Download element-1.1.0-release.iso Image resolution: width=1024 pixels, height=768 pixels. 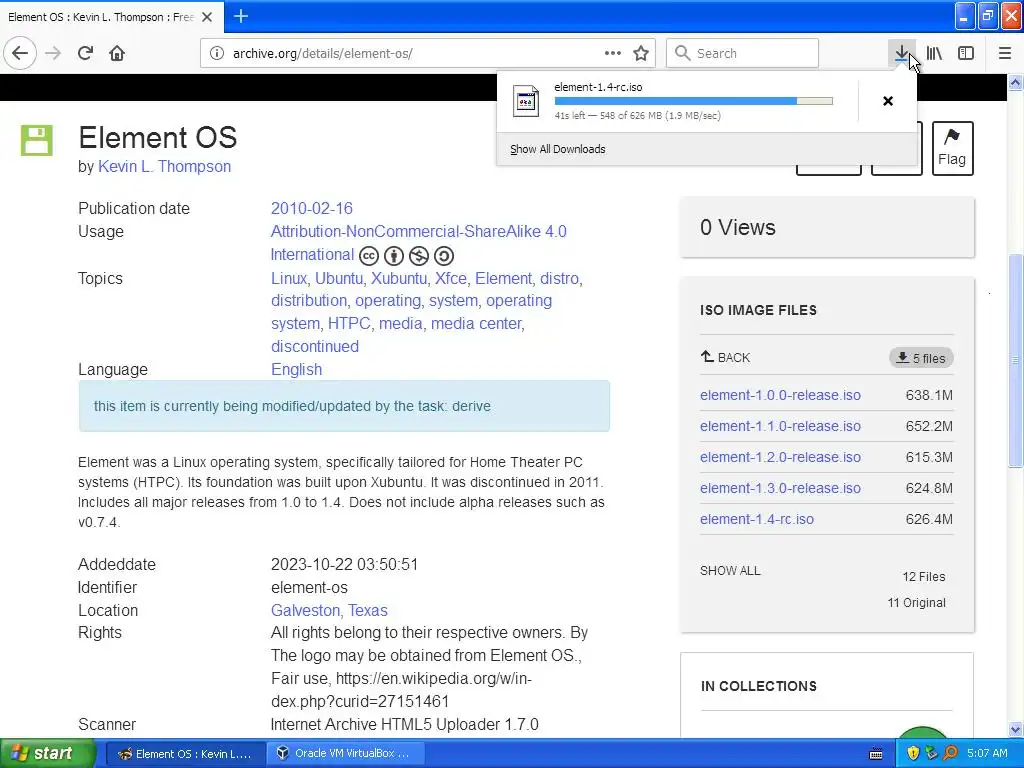click(x=780, y=426)
